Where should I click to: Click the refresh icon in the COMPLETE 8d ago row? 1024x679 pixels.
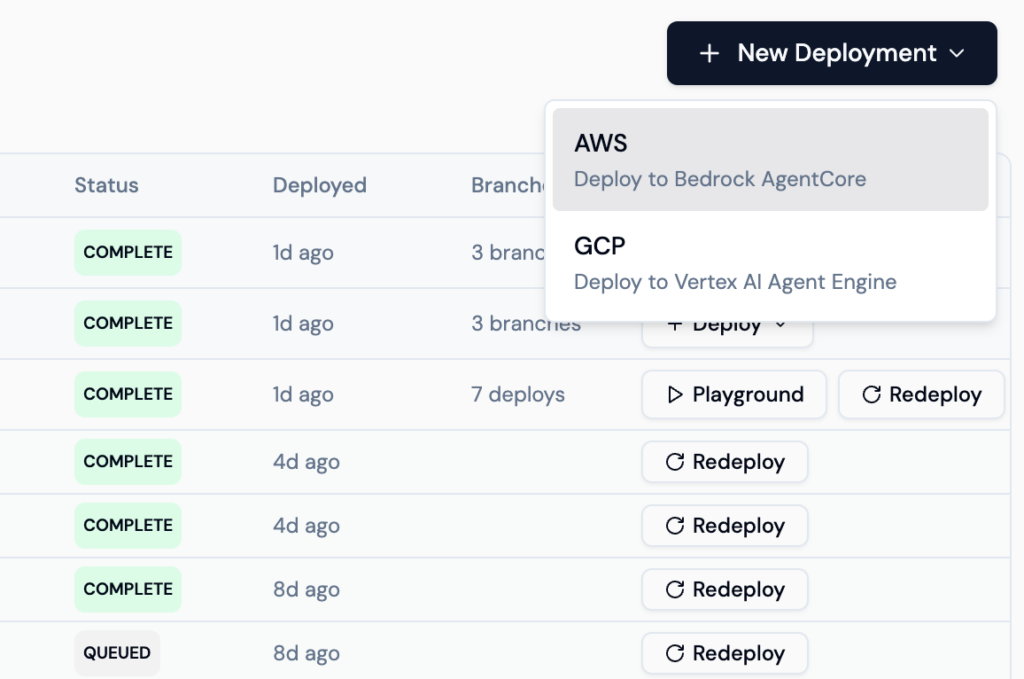tap(675, 590)
